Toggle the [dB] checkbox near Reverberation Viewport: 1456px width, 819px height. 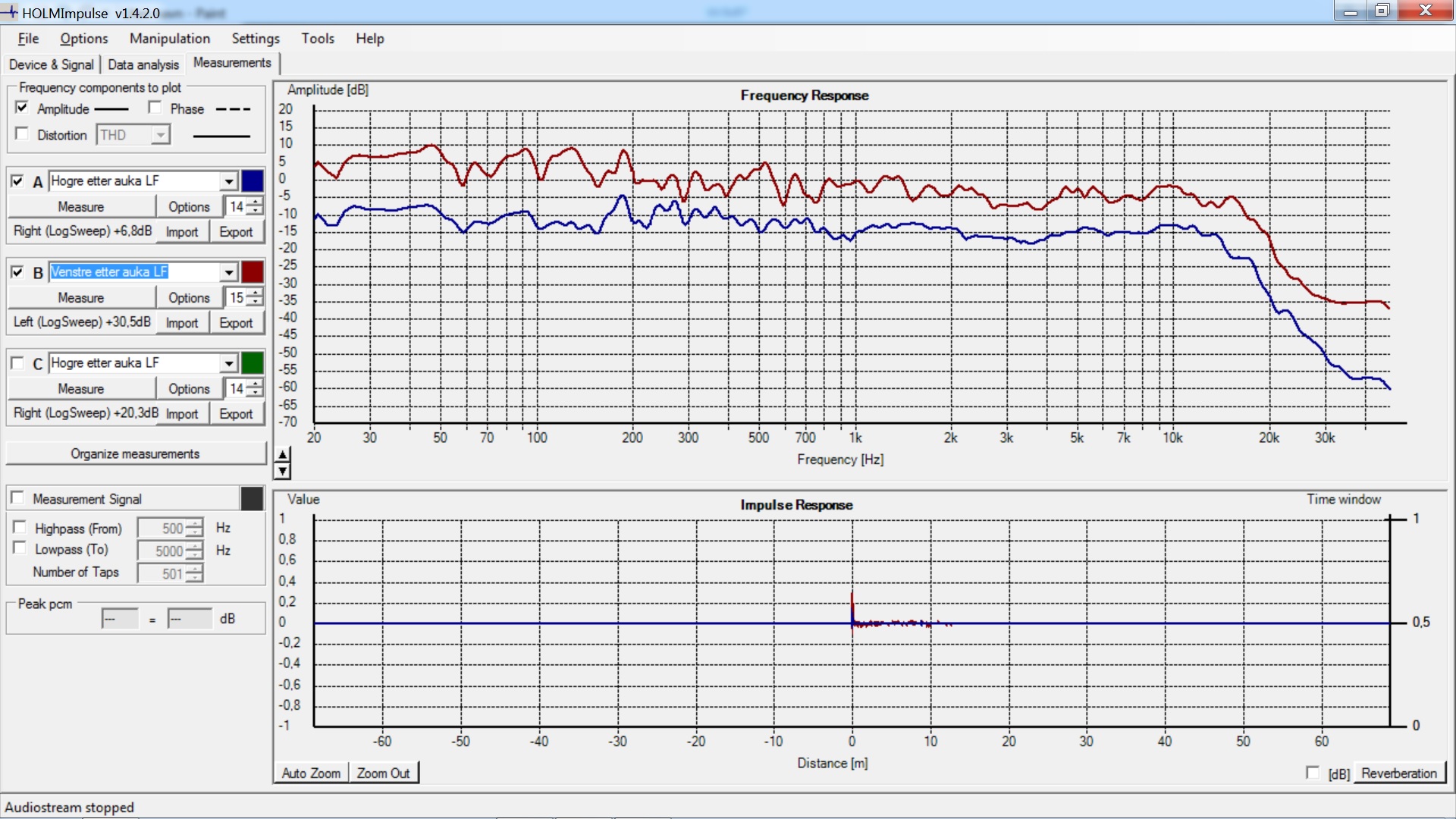[1313, 773]
